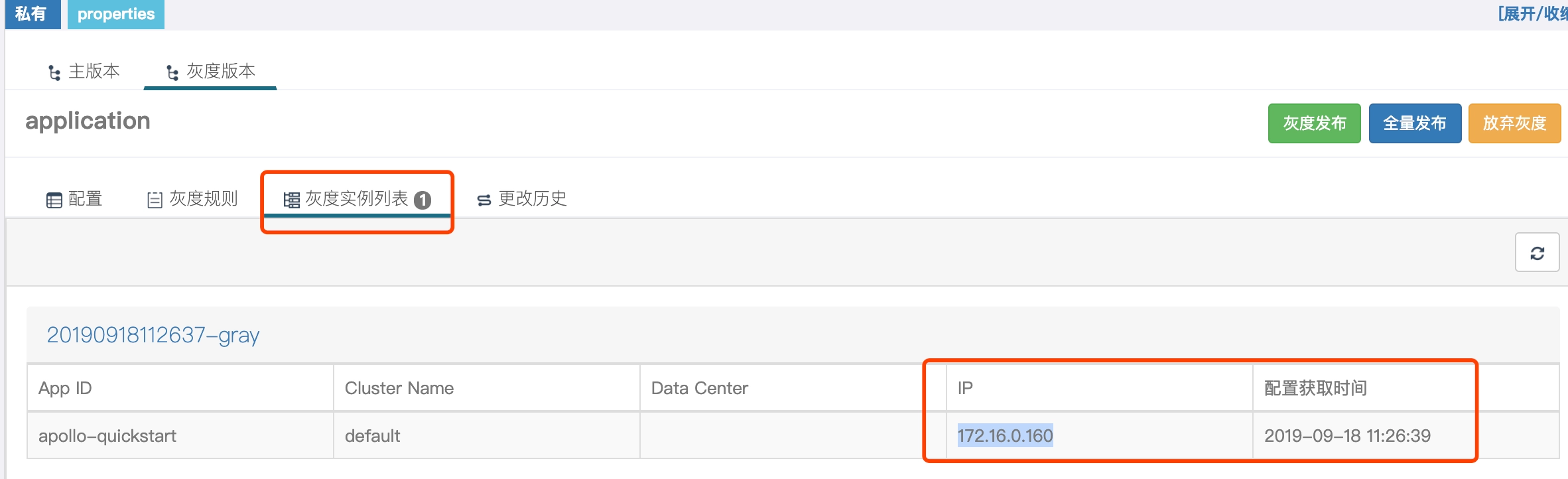This screenshot has height=479, width=1568.
Task: Toggle the 展开/收缩 expand-collapse link
Action: 1532,14
